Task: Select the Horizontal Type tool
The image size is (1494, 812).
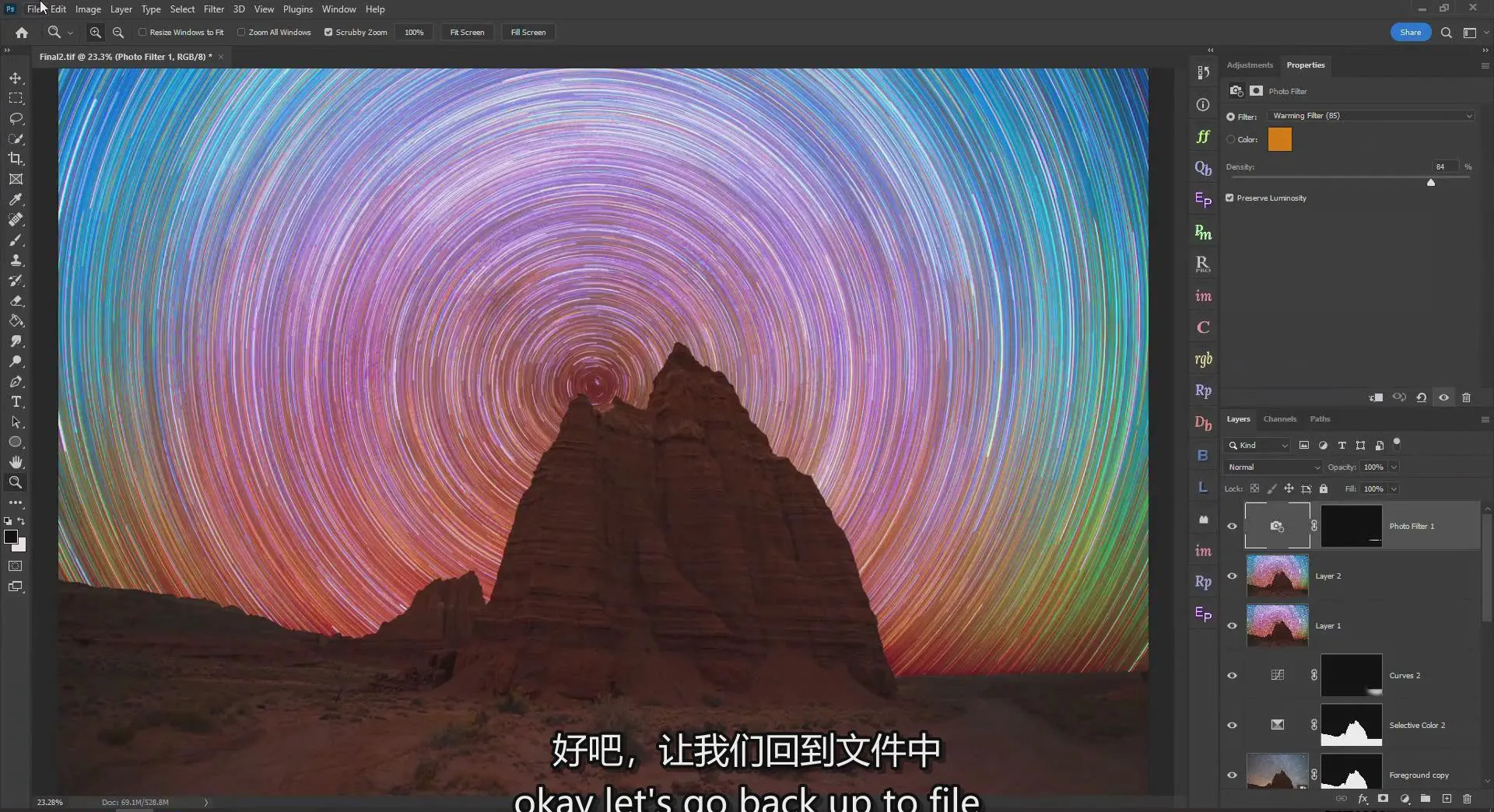Action: (x=16, y=402)
